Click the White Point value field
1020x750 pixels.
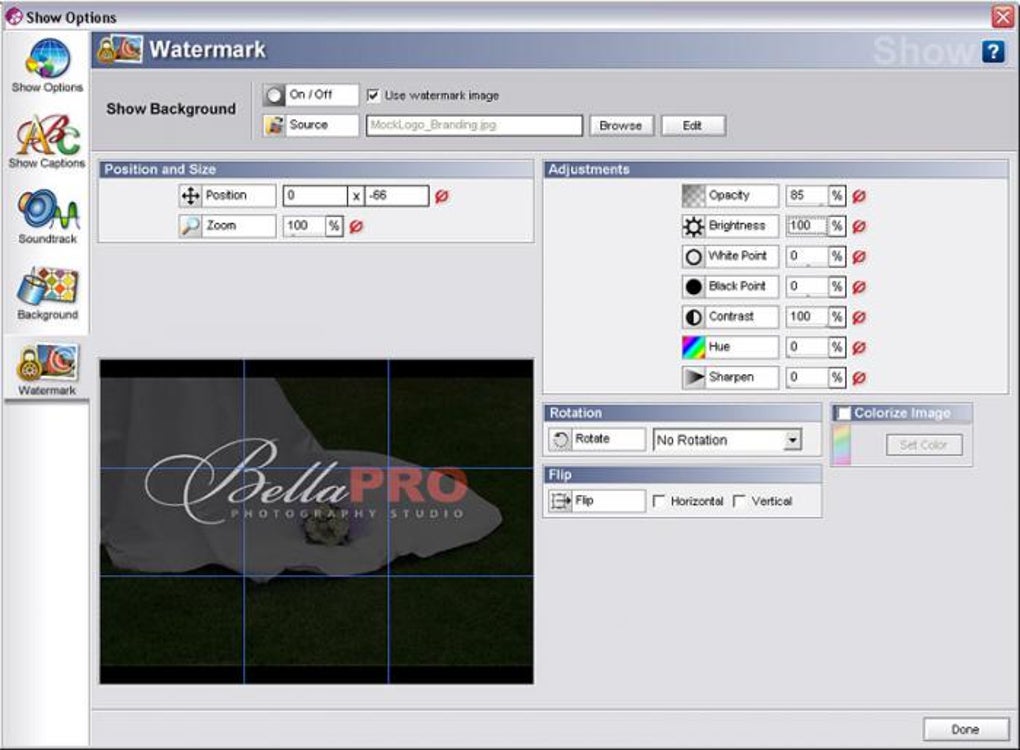click(x=807, y=256)
